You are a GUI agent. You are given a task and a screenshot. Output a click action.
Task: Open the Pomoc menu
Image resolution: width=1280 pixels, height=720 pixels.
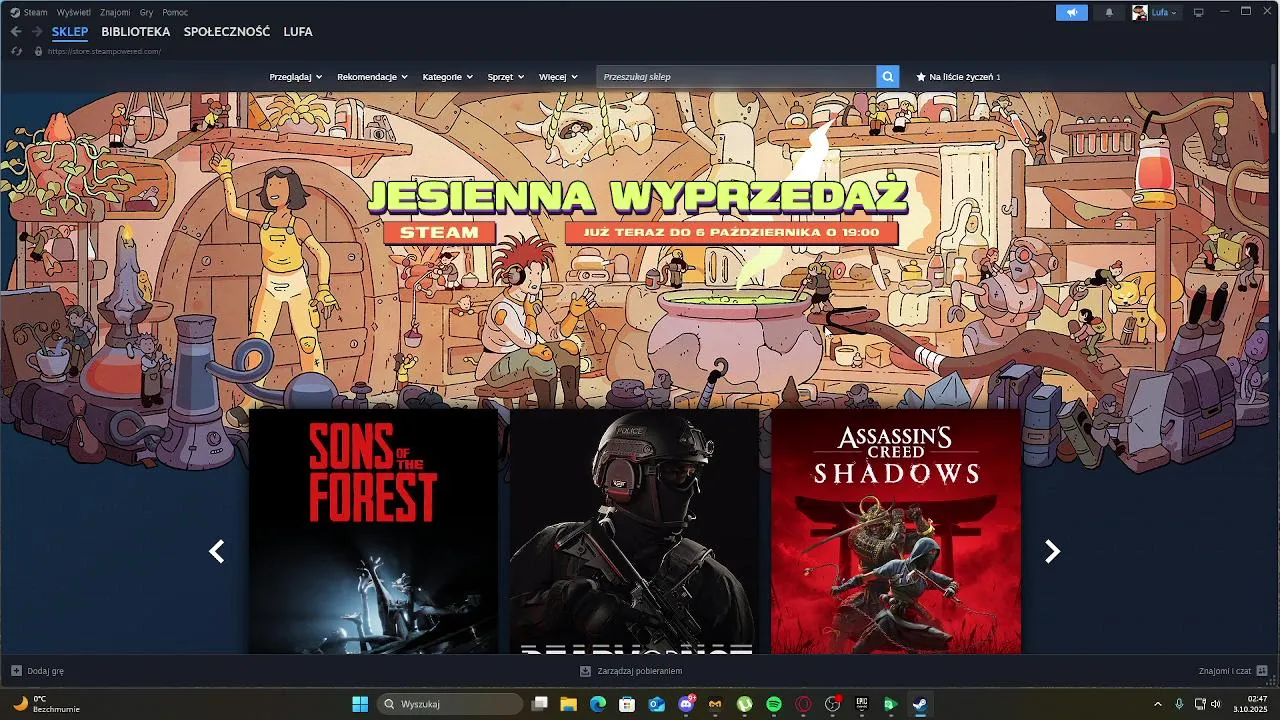coord(175,12)
